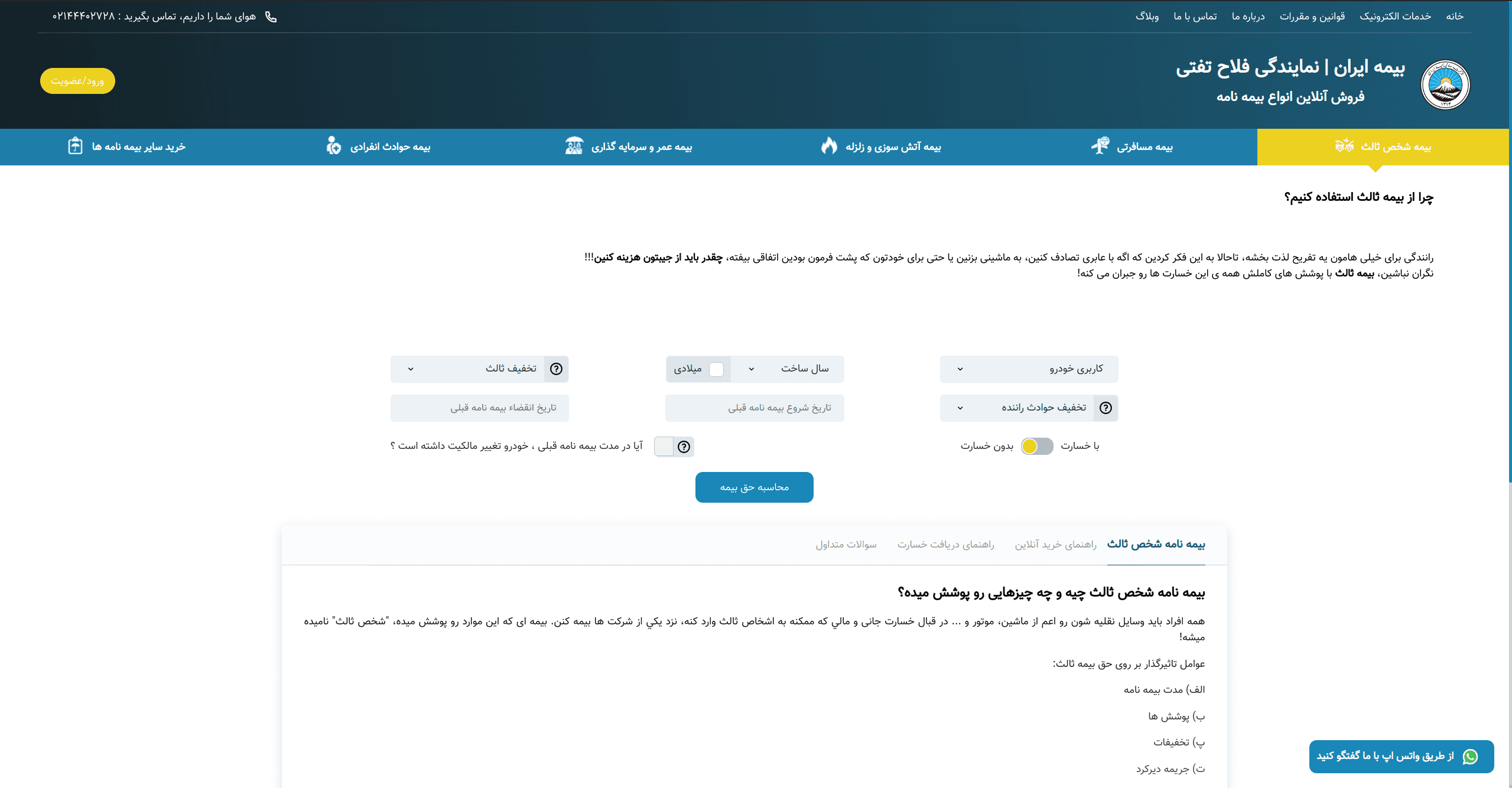Screen dimensions: 1512x788
Task: Toggle the ownership change checkbox
Action: click(664, 447)
